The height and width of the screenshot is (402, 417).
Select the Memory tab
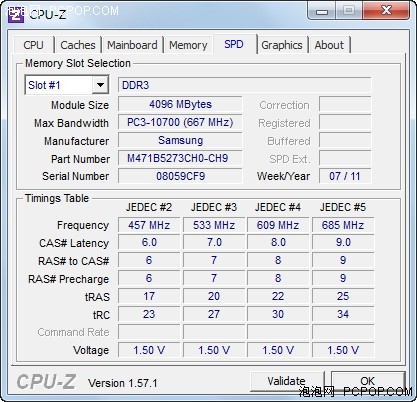coord(188,45)
